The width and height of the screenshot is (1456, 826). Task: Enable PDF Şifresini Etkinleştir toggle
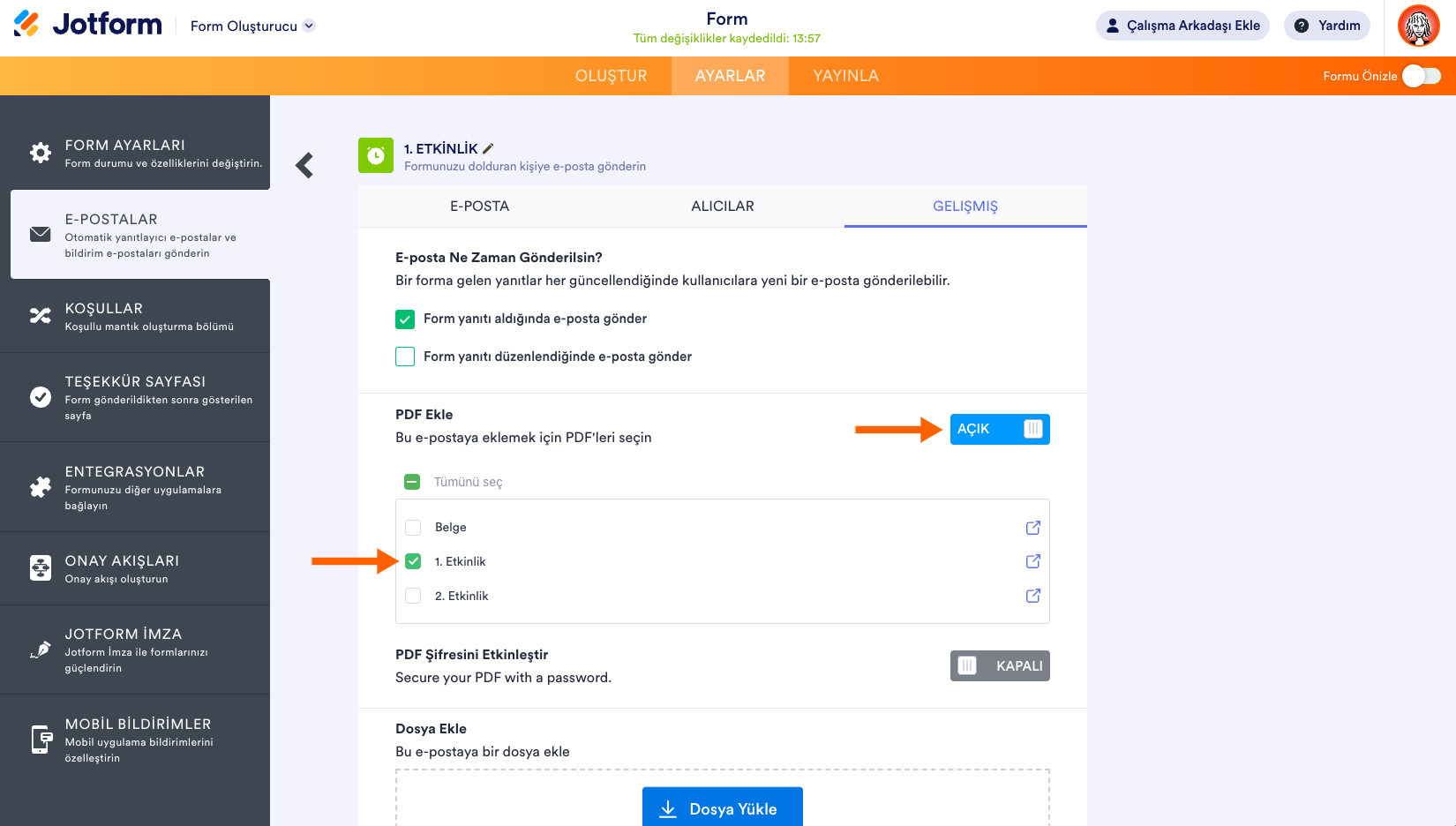click(x=1000, y=666)
